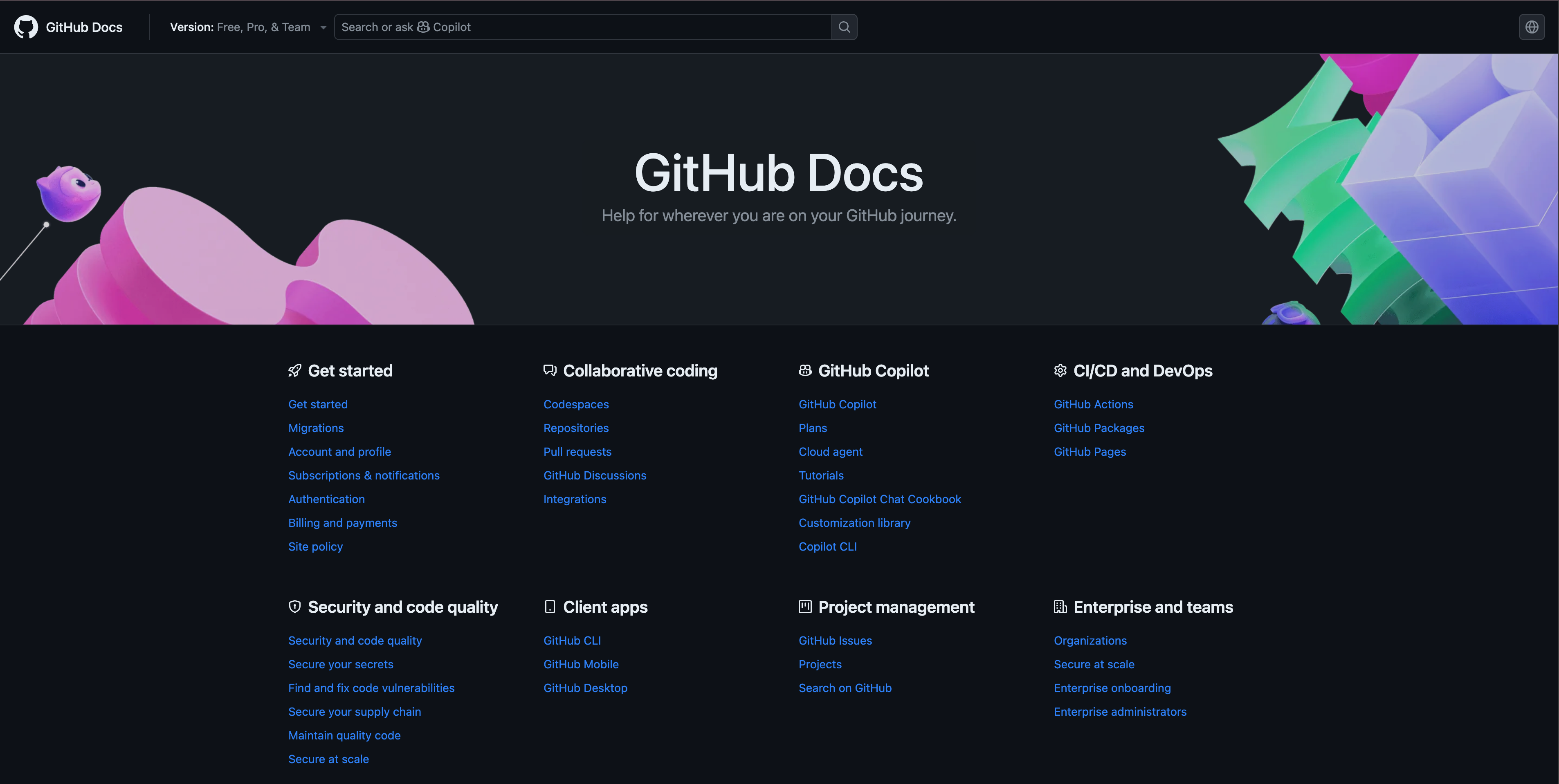Click the Project management heading
Screen dimensions: 1559x784
click(896, 607)
